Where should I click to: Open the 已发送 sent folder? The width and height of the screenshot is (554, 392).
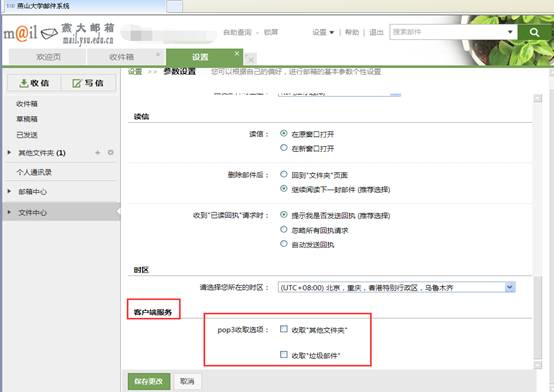27,135
